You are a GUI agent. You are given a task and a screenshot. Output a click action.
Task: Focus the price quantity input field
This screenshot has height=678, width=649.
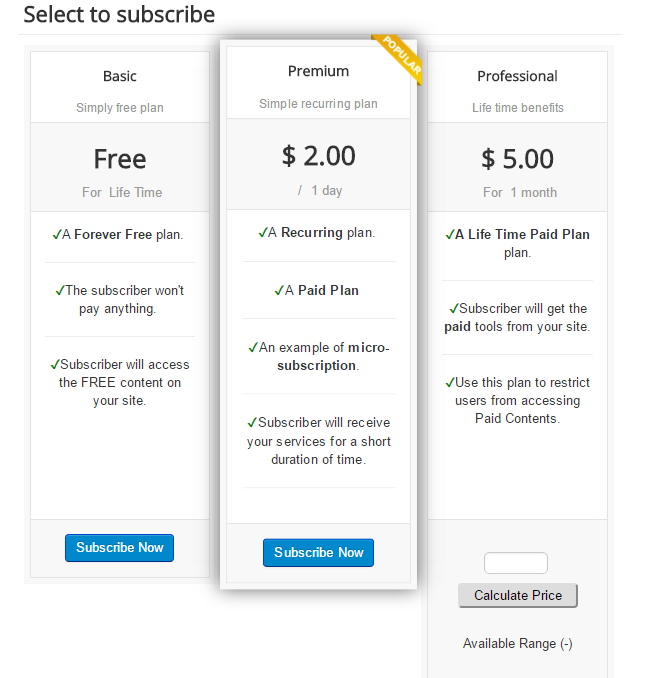[x=516, y=563]
